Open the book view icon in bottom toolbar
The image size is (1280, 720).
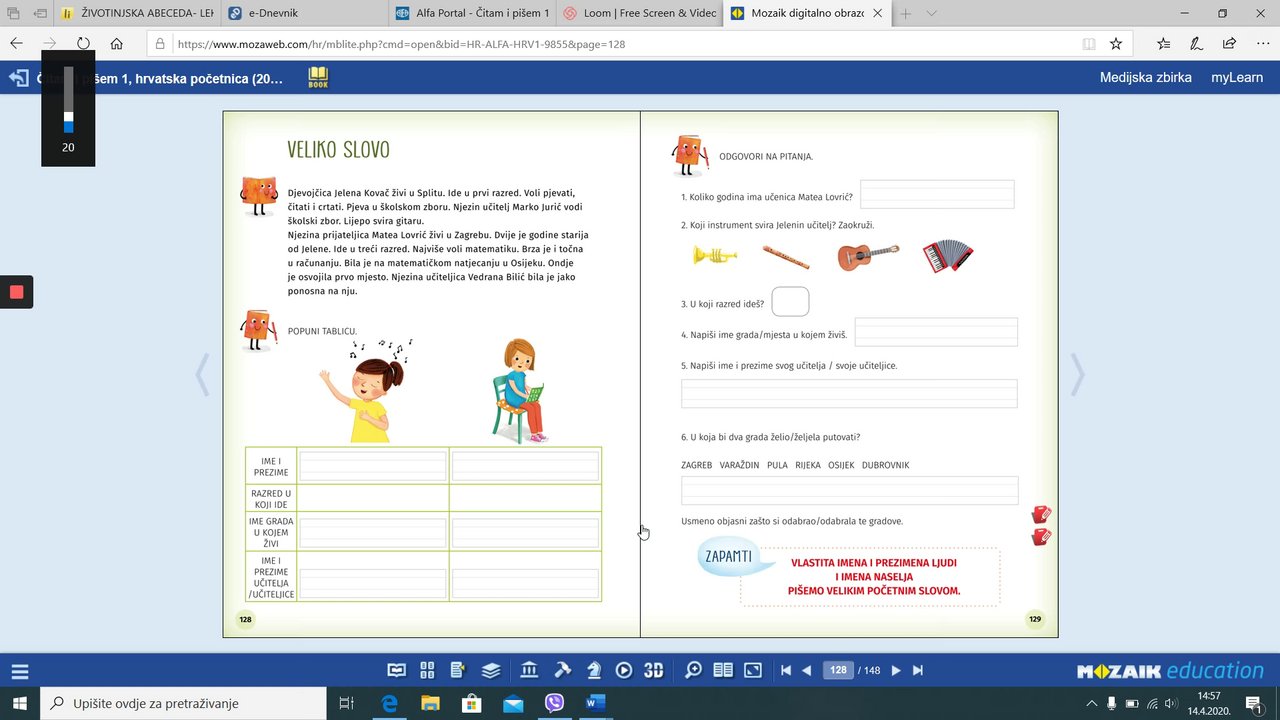(397, 670)
